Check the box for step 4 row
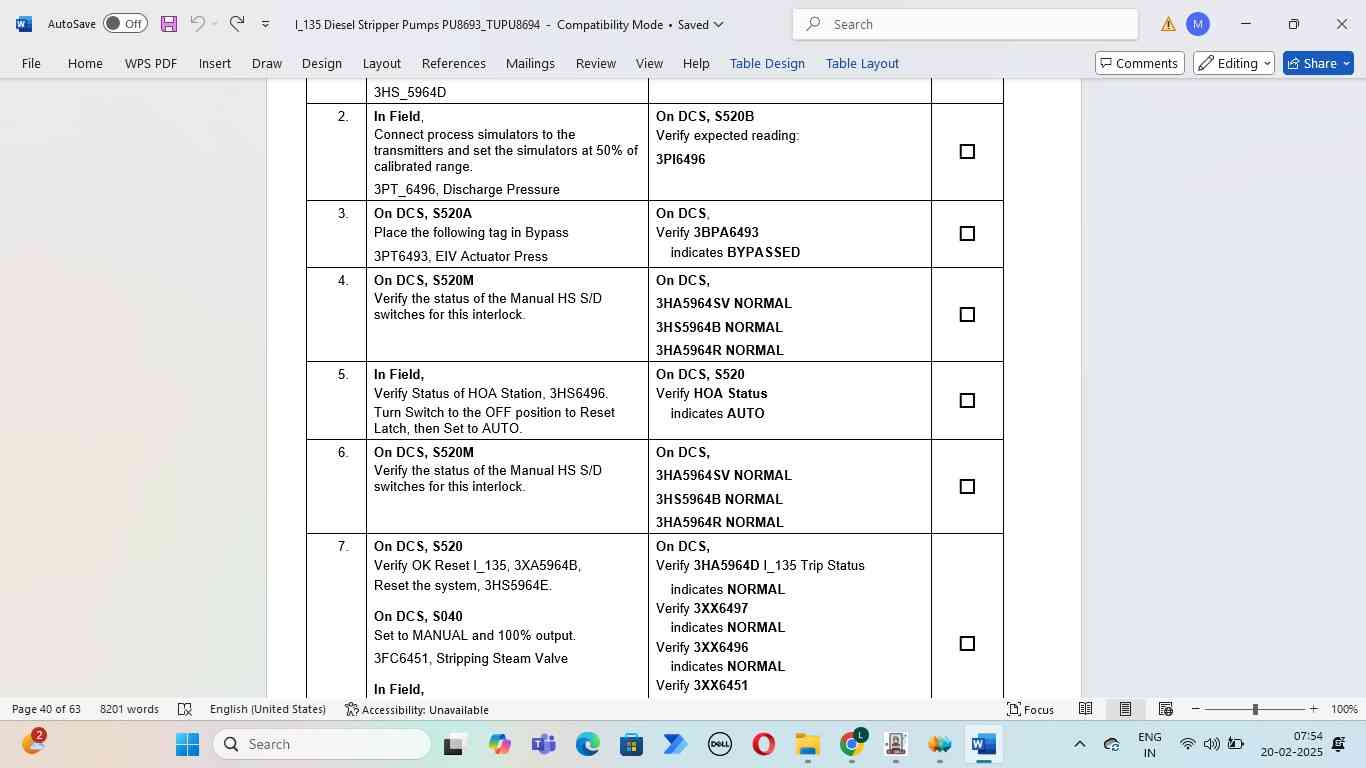The image size is (1366, 768). pos(967,315)
